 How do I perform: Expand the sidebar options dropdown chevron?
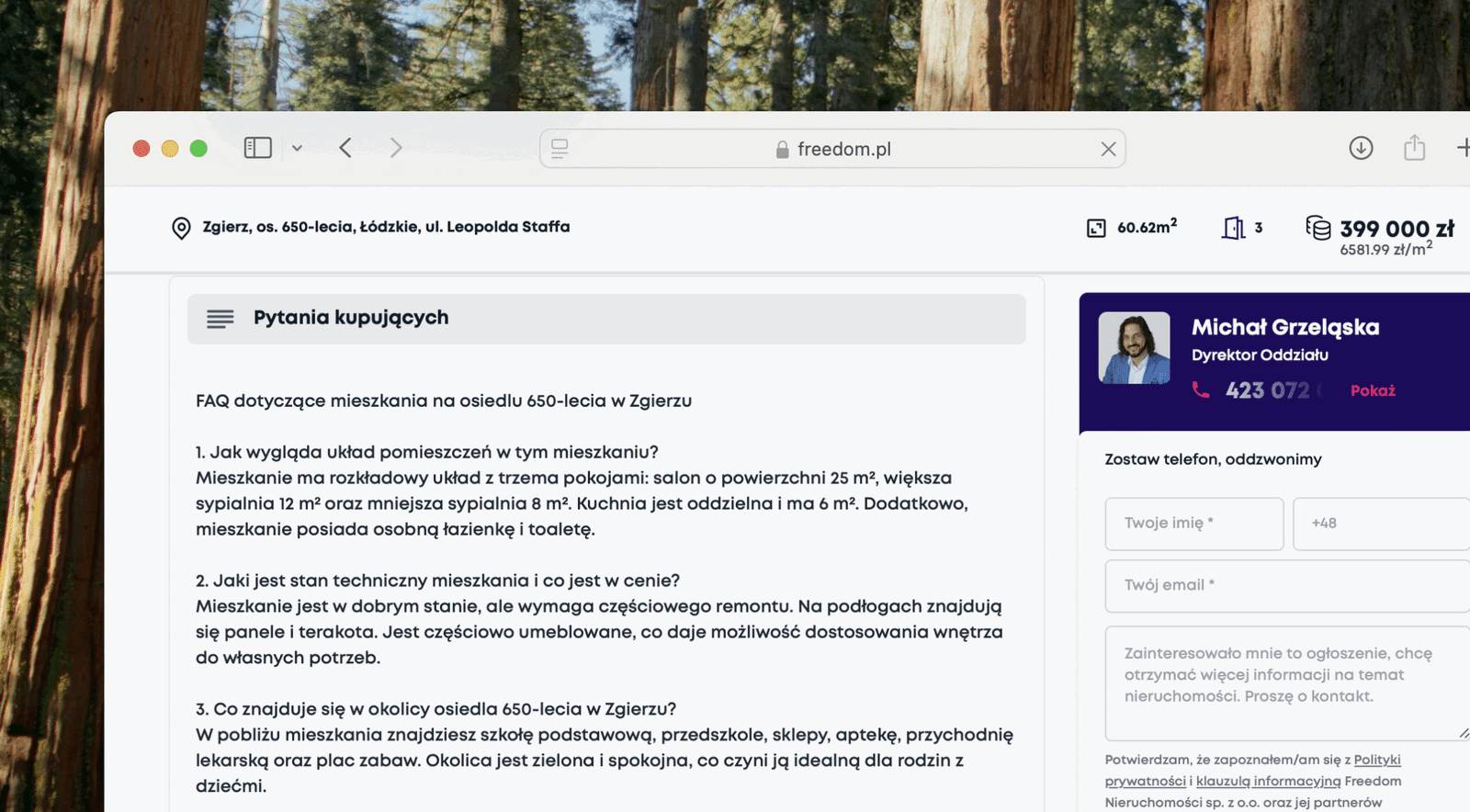tap(297, 148)
